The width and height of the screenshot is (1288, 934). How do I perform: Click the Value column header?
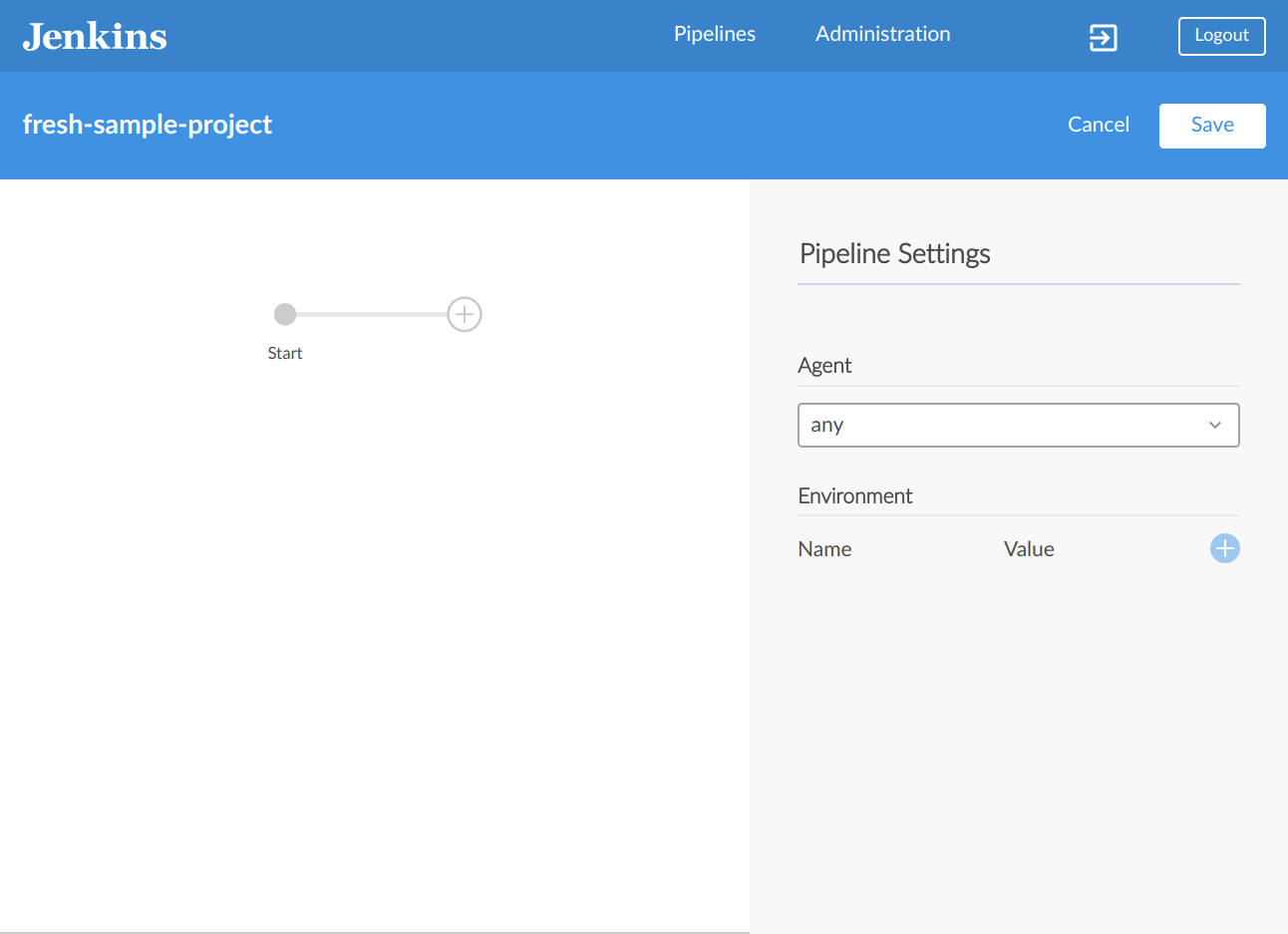(1029, 549)
